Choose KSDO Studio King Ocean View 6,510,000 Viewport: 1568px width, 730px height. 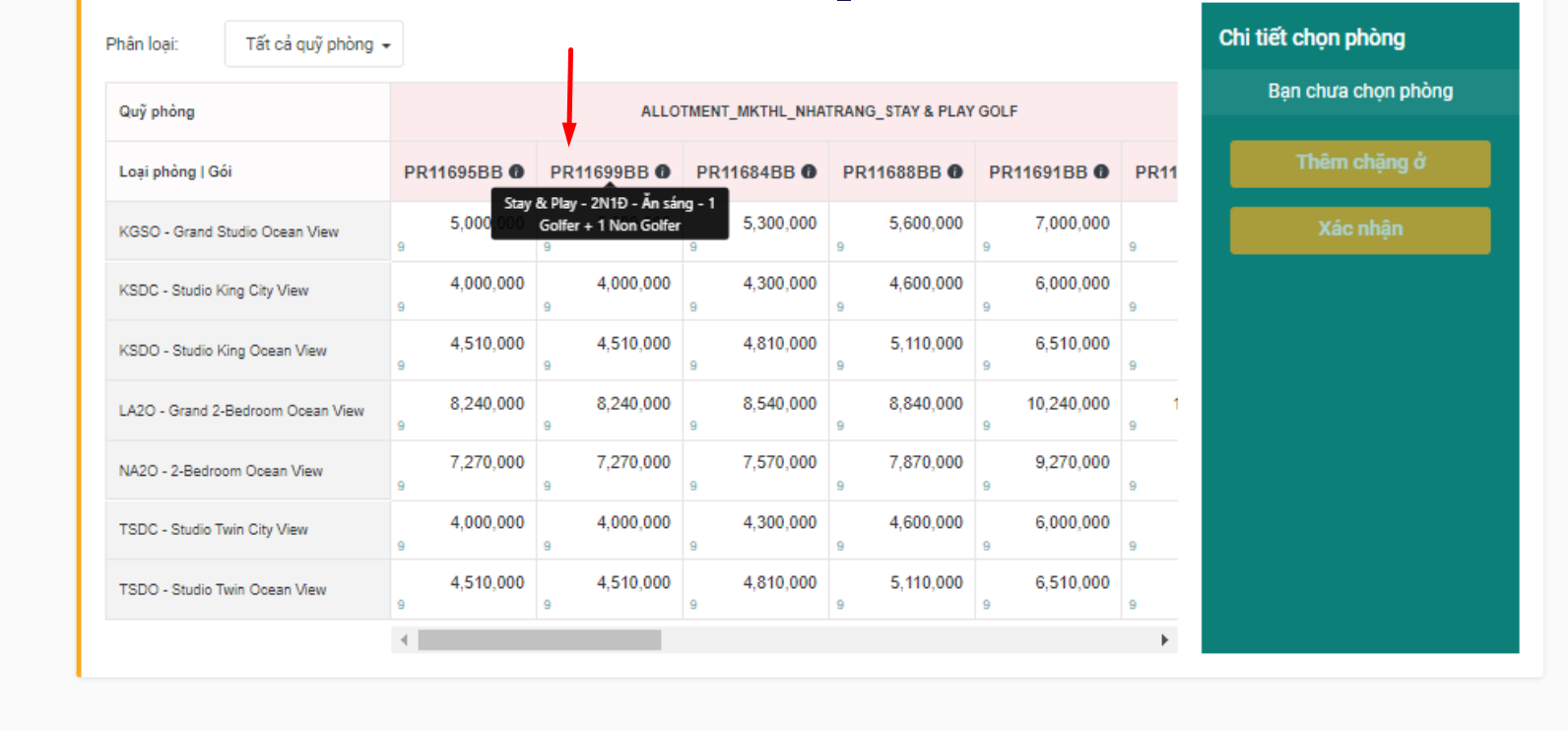tap(1072, 344)
